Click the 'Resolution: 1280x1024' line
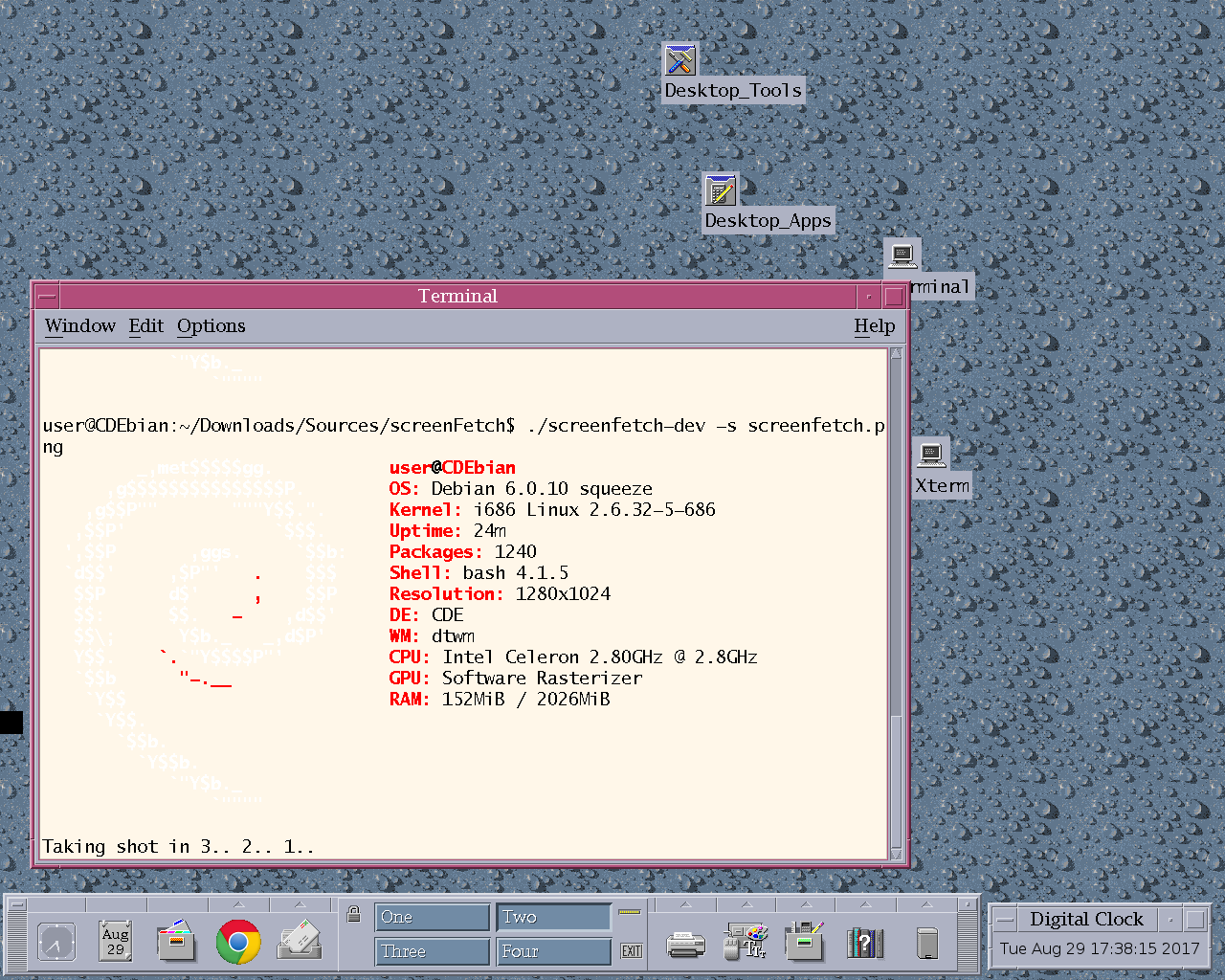Image resolution: width=1225 pixels, height=980 pixels. click(500, 594)
